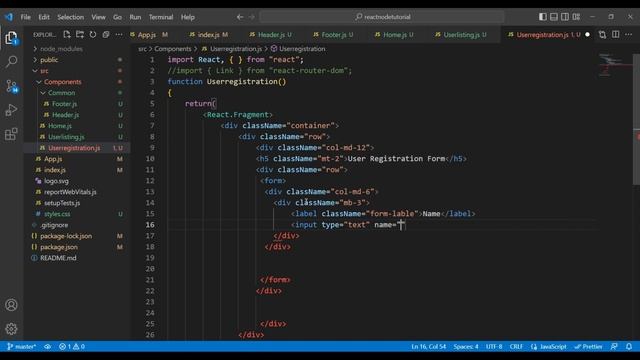Screen dimensions: 640x360
Task: Show errors and warnings in status bar
Action: click(71, 347)
